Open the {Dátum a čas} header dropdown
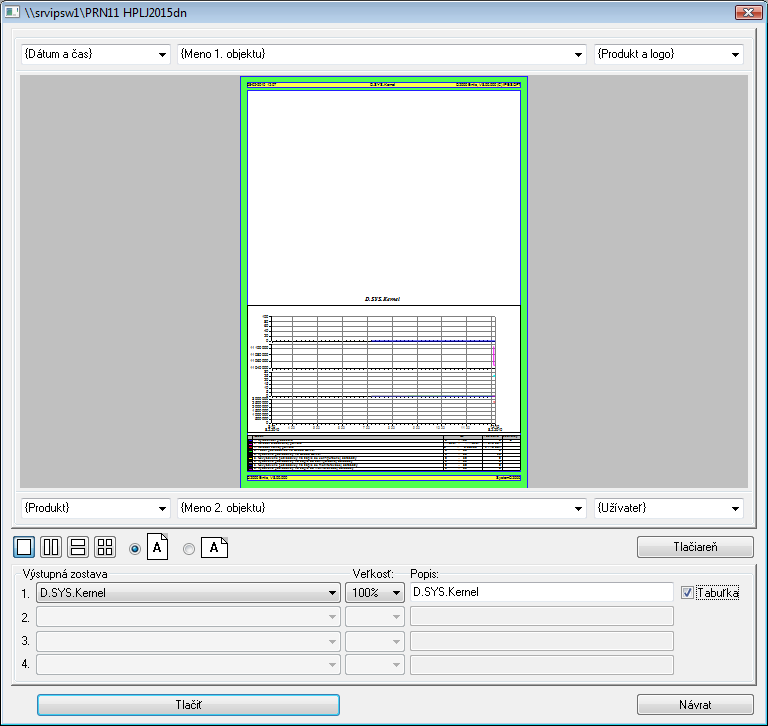768x726 pixels. pos(95,54)
